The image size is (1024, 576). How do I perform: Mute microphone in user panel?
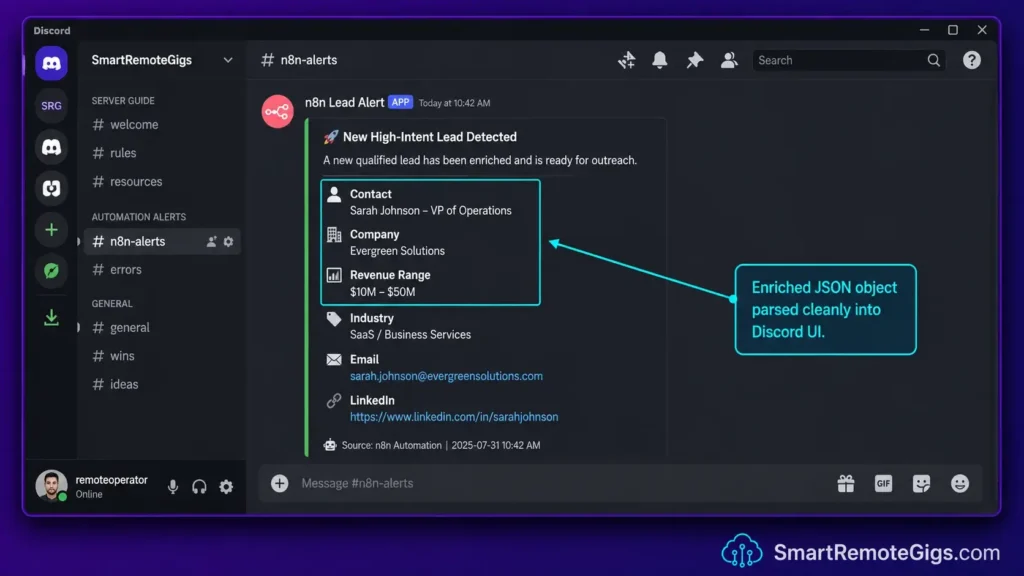[172, 487]
